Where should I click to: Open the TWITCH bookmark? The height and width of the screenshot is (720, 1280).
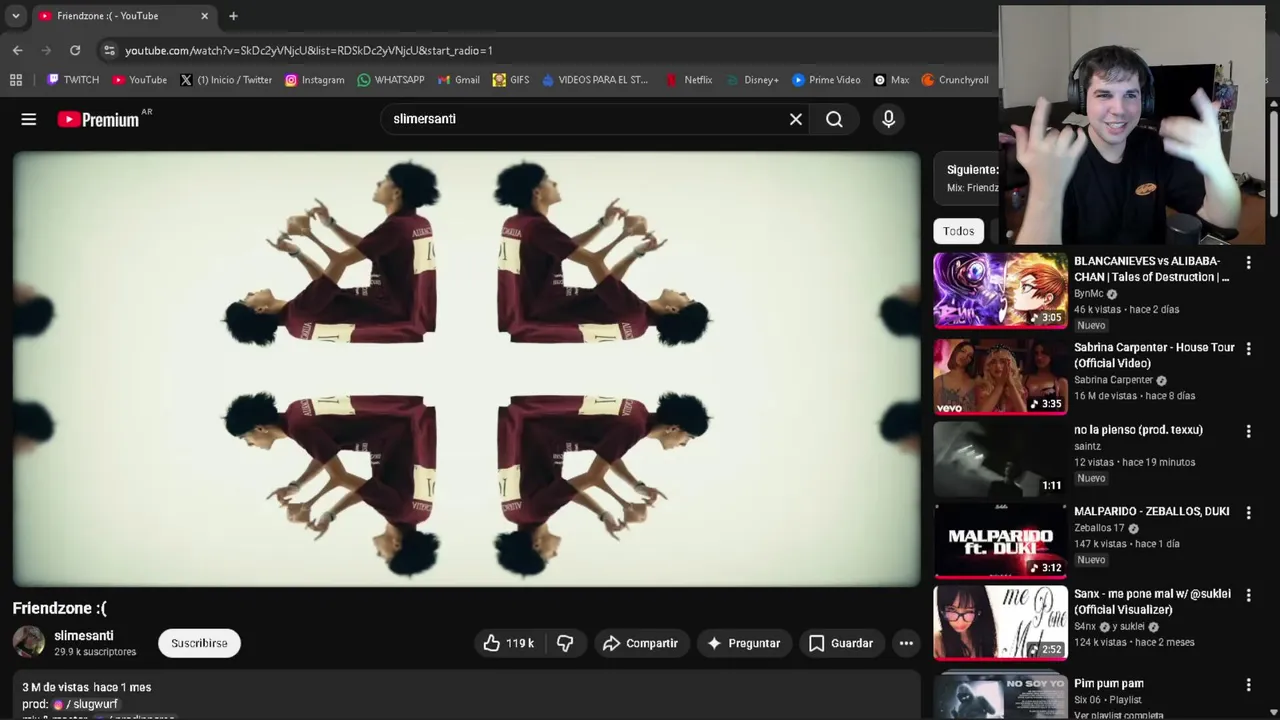[73, 80]
